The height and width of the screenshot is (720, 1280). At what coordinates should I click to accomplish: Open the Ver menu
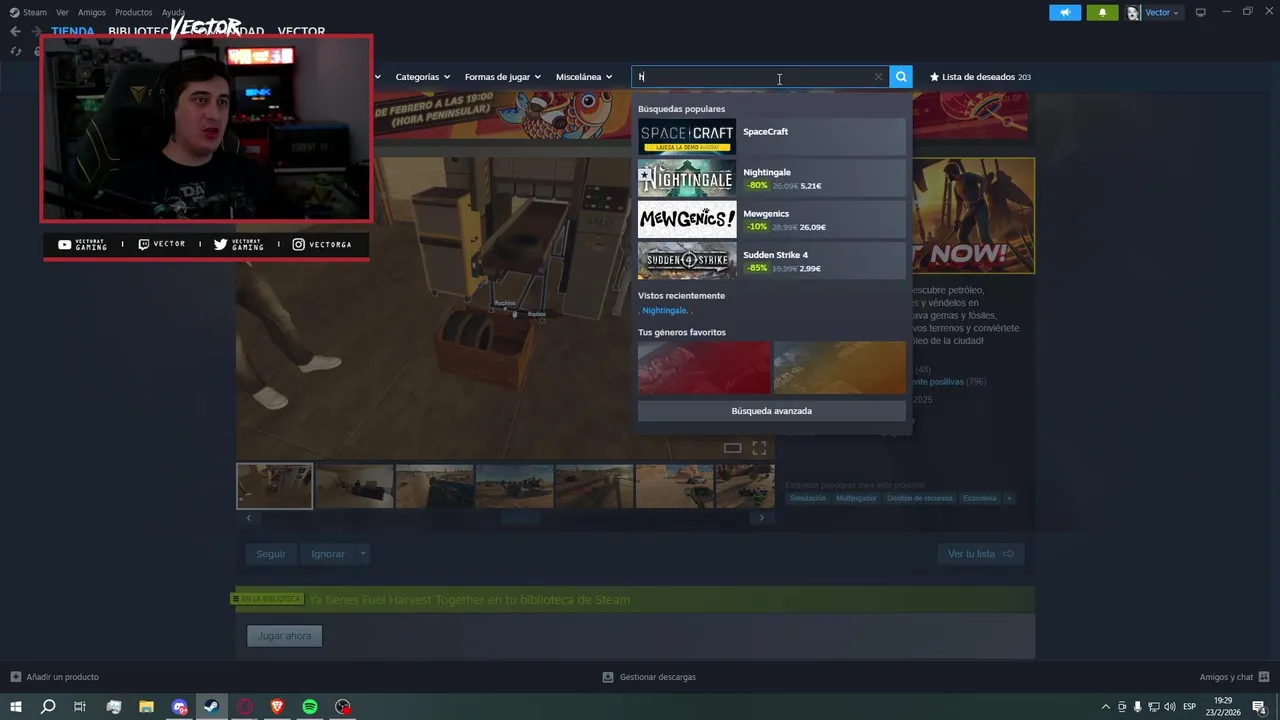tap(62, 12)
